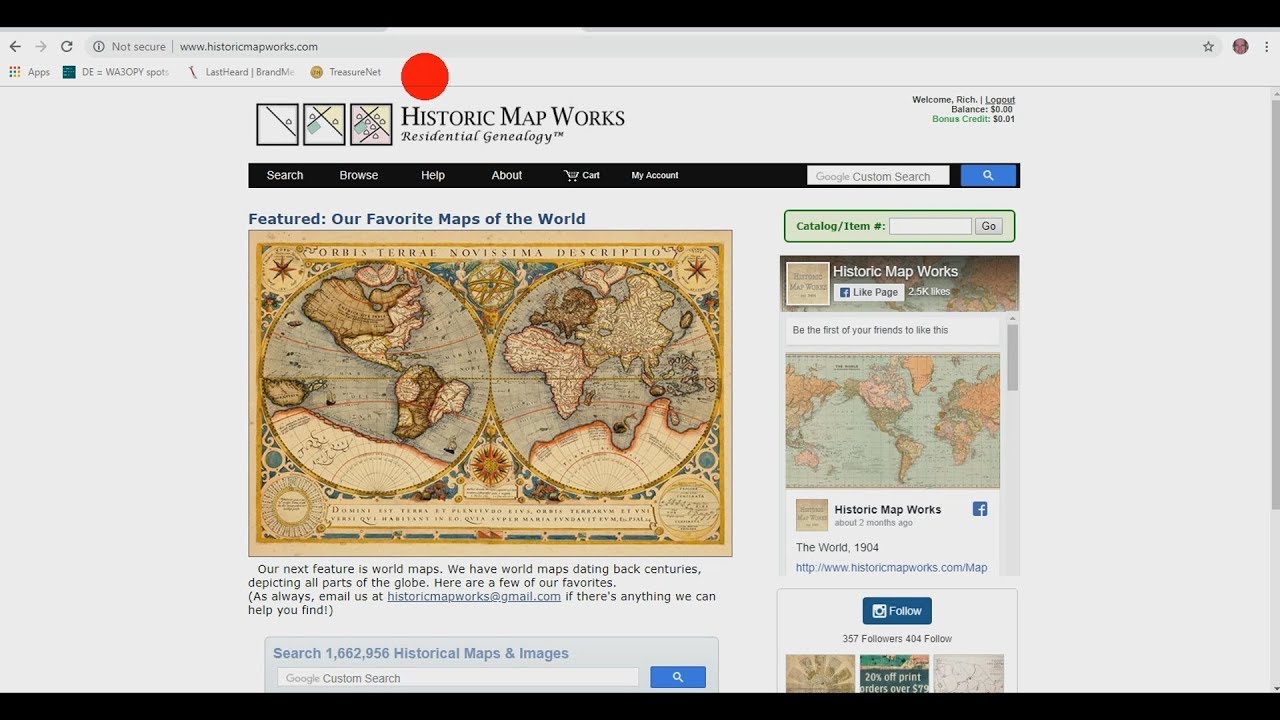Click the Facebook Like Page button

[869, 292]
